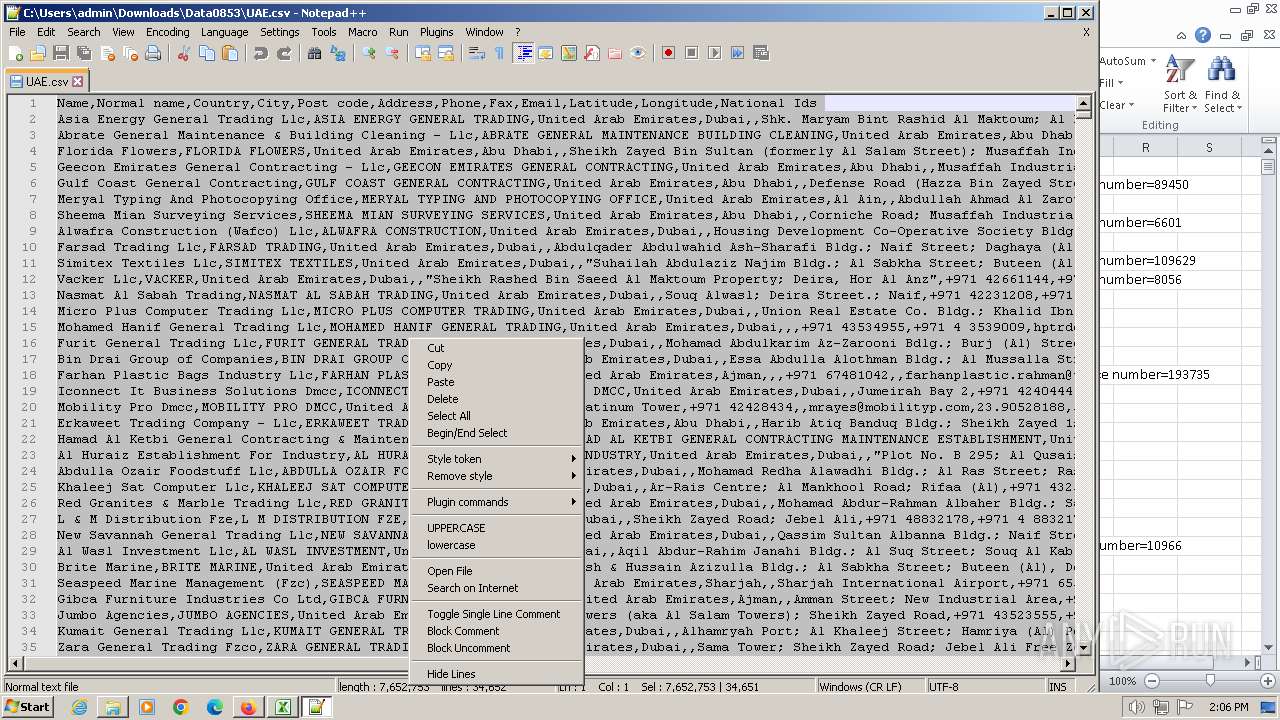
Task: Expand the Style token submenu
Action: (496, 459)
